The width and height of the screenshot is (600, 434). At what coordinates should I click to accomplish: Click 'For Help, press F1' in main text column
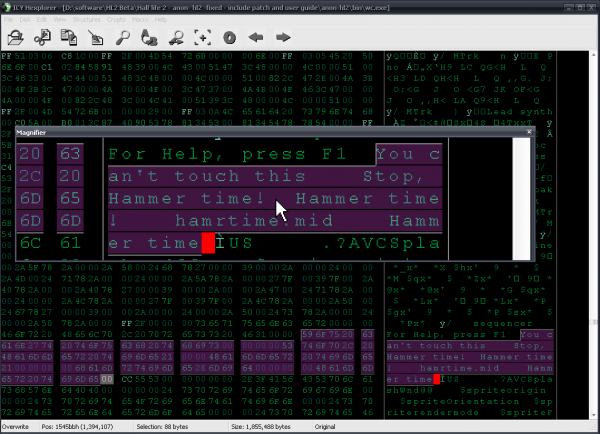[447, 335]
